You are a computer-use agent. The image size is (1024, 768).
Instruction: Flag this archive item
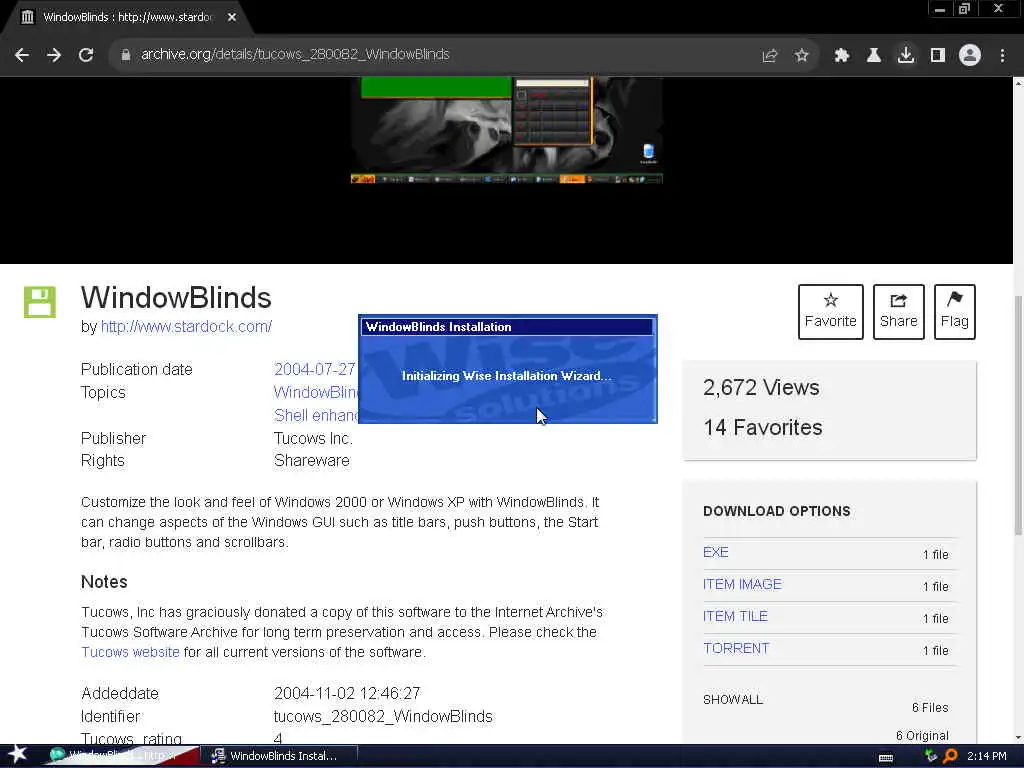(955, 312)
